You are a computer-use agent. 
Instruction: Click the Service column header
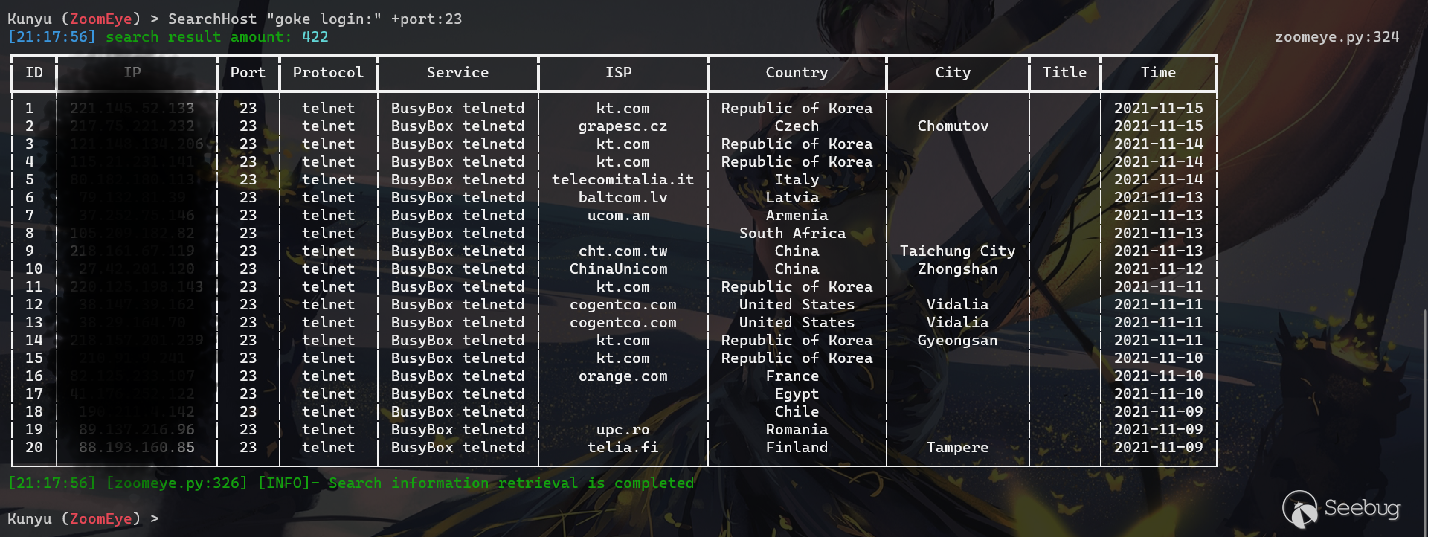point(457,72)
